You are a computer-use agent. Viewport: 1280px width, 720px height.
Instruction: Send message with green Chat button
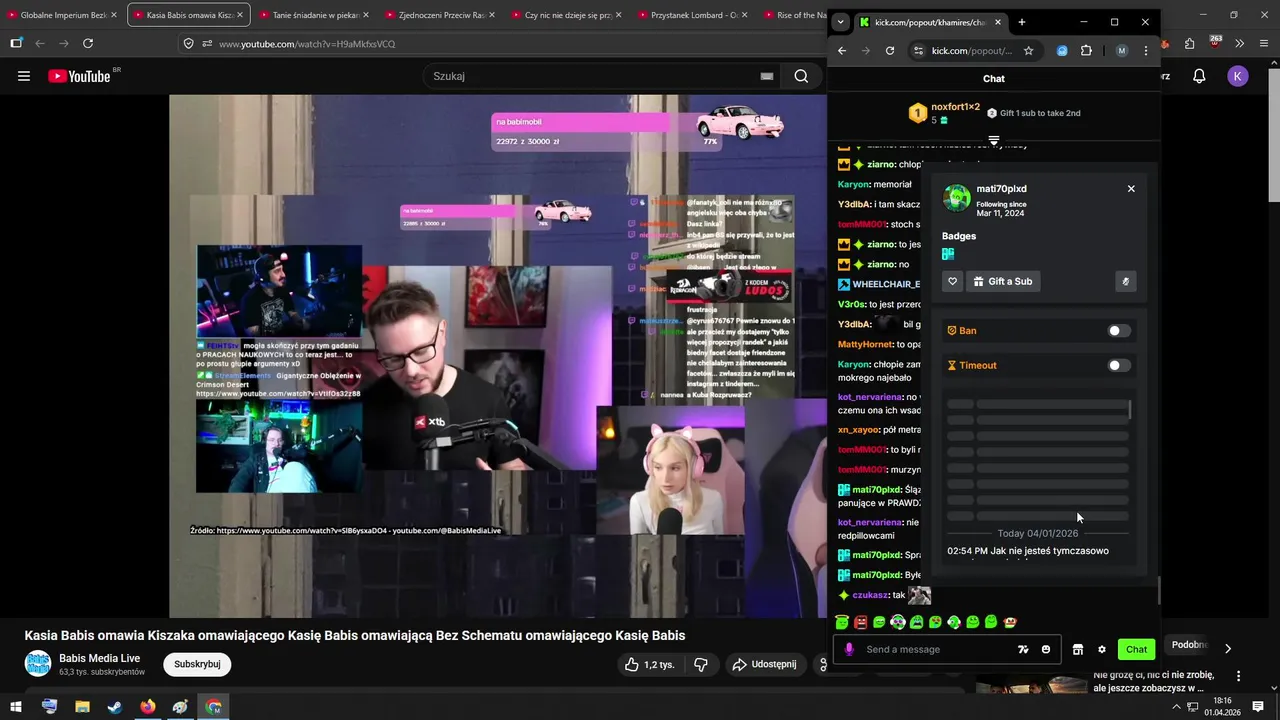pyautogui.click(x=1136, y=649)
